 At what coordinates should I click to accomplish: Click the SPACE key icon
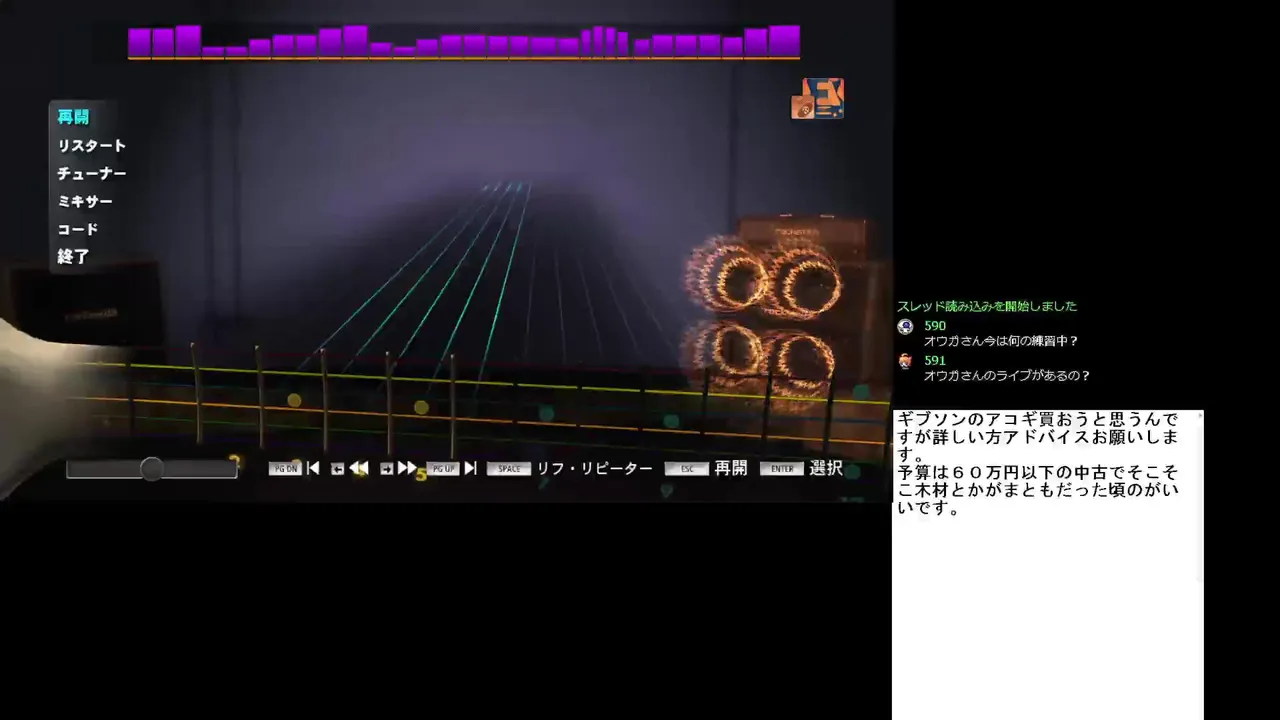click(x=509, y=468)
